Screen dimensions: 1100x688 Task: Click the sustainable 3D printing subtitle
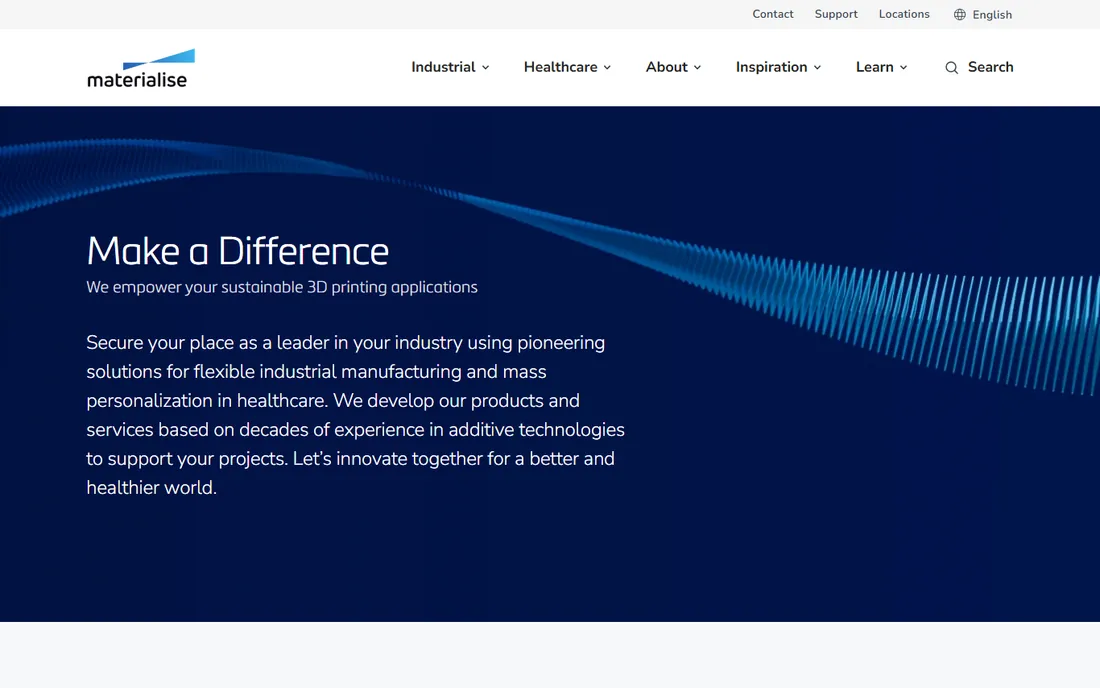(x=282, y=287)
